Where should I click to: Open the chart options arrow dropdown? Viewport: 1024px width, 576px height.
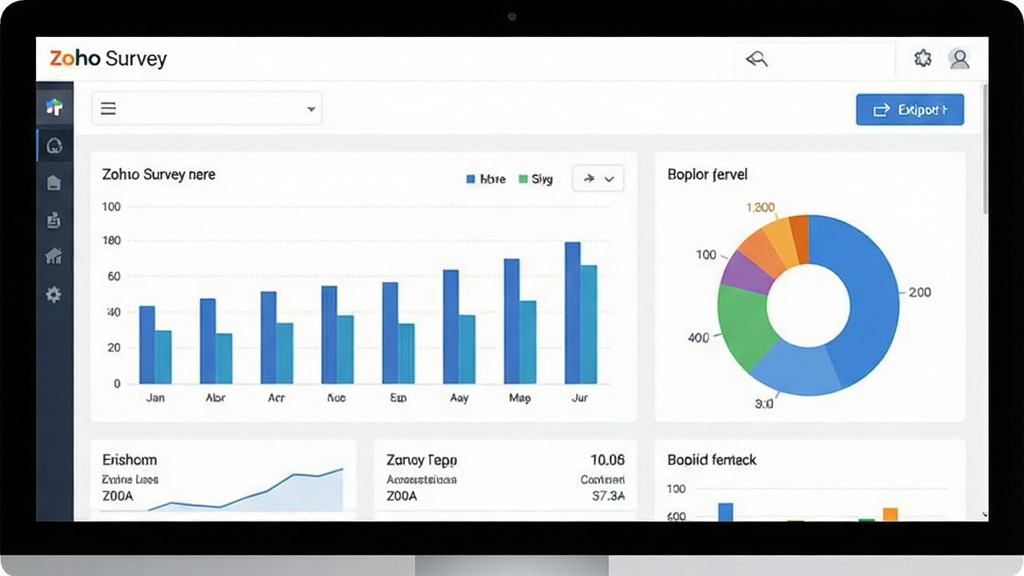coord(598,178)
